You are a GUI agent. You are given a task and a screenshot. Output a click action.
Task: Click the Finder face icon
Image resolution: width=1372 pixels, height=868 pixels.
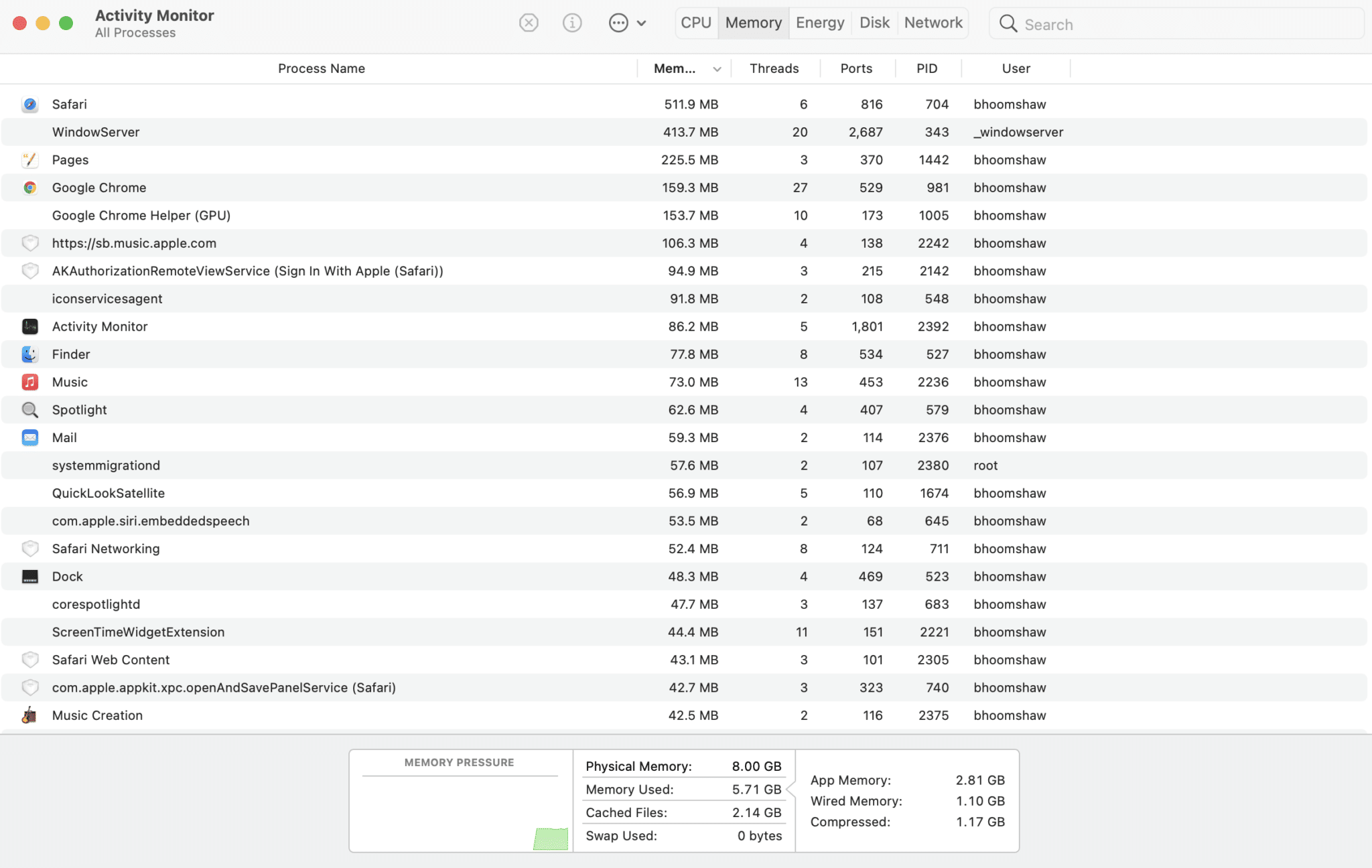pyautogui.click(x=29, y=354)
